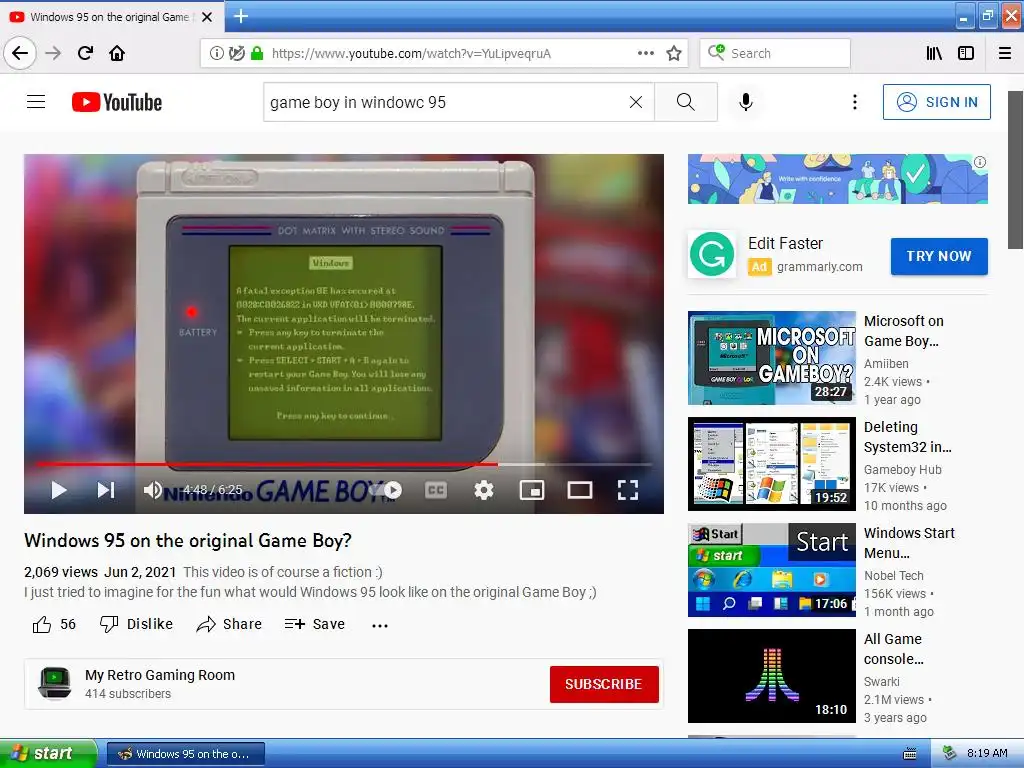The image size is (1024, 768).
Task: Click the browser Search box
Action: pos(775,53)
